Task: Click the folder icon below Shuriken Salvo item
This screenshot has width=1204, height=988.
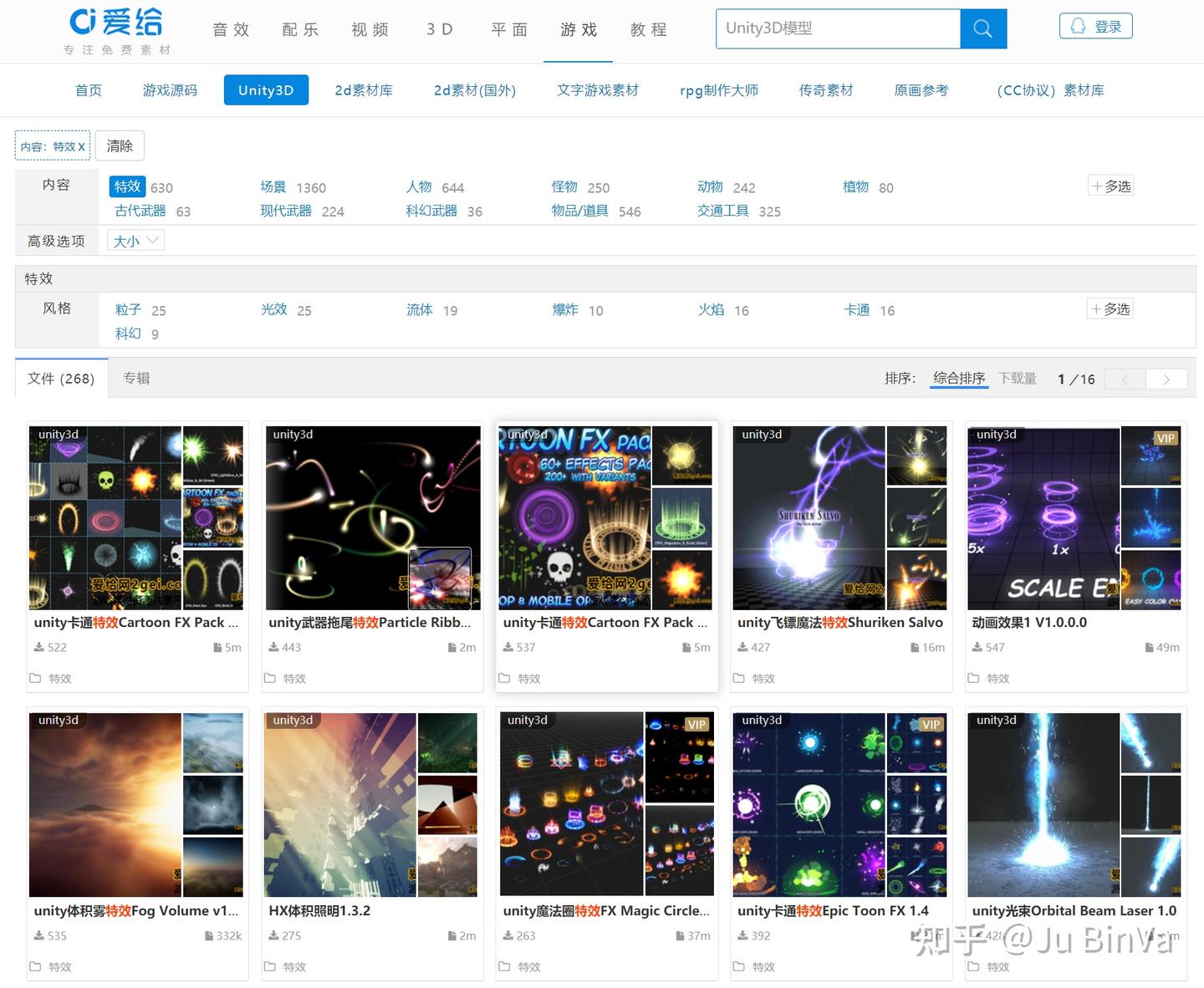Action: click(x=739, y=678)
